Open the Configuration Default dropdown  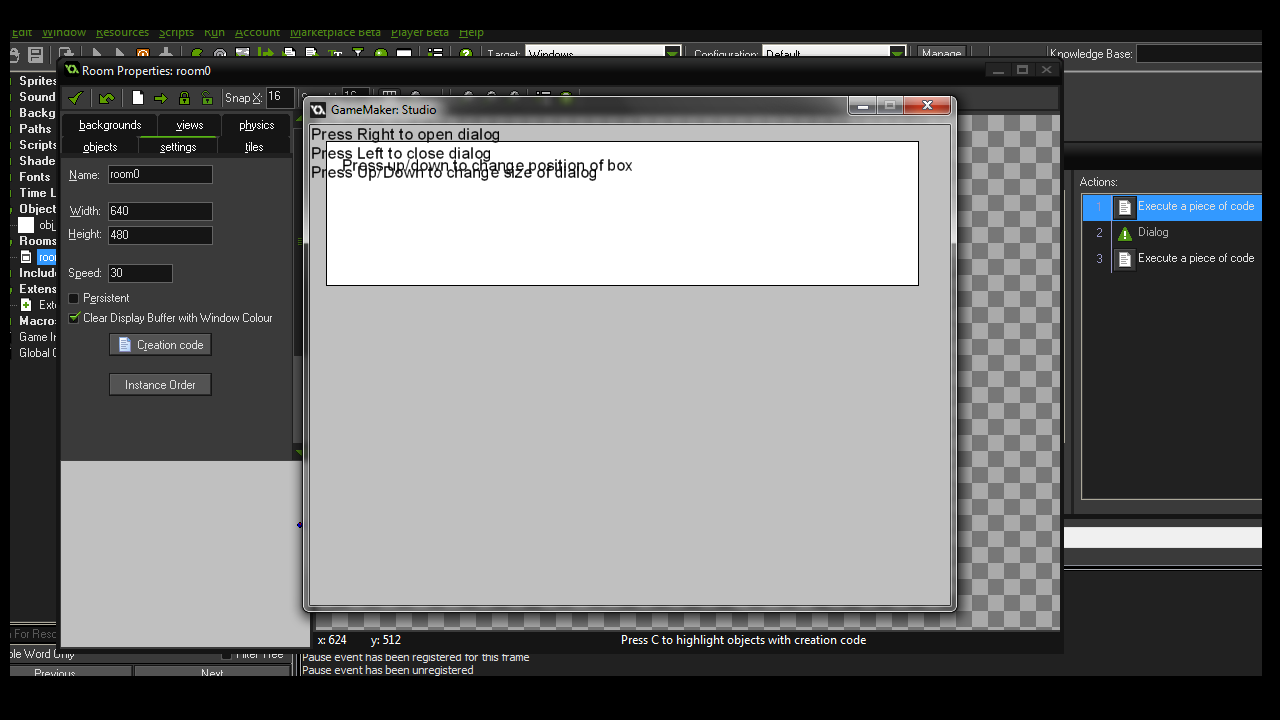896,54
